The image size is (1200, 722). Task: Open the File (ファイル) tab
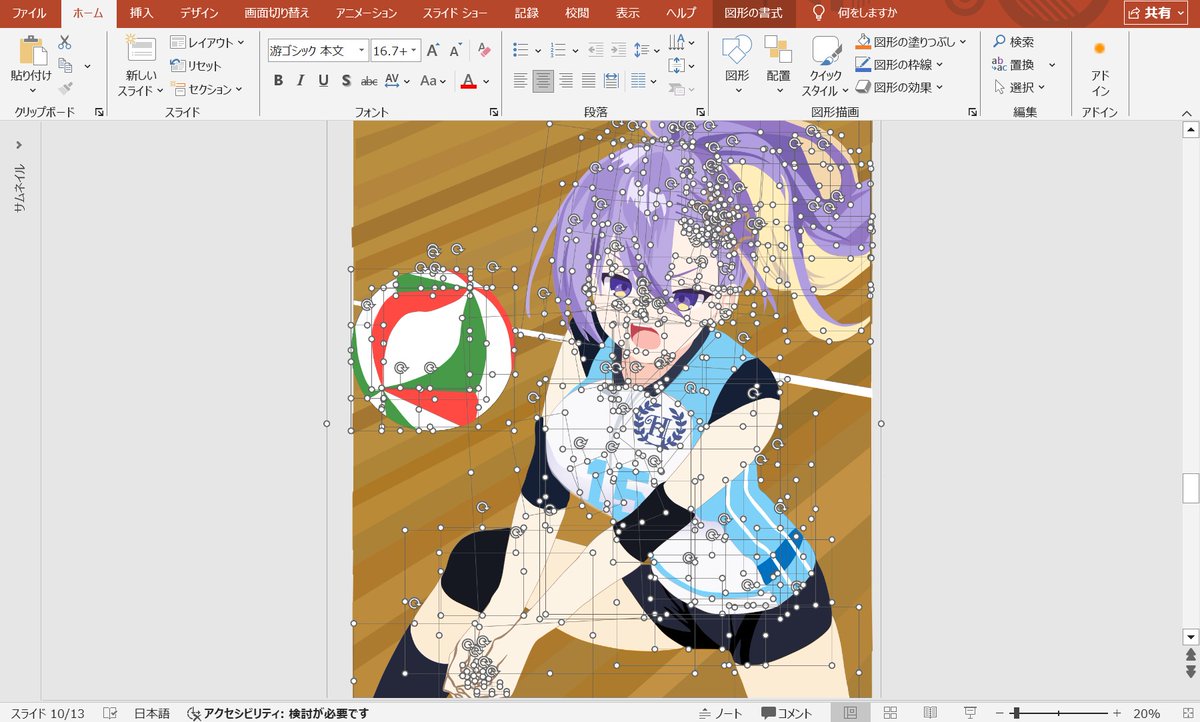point(30,13)
